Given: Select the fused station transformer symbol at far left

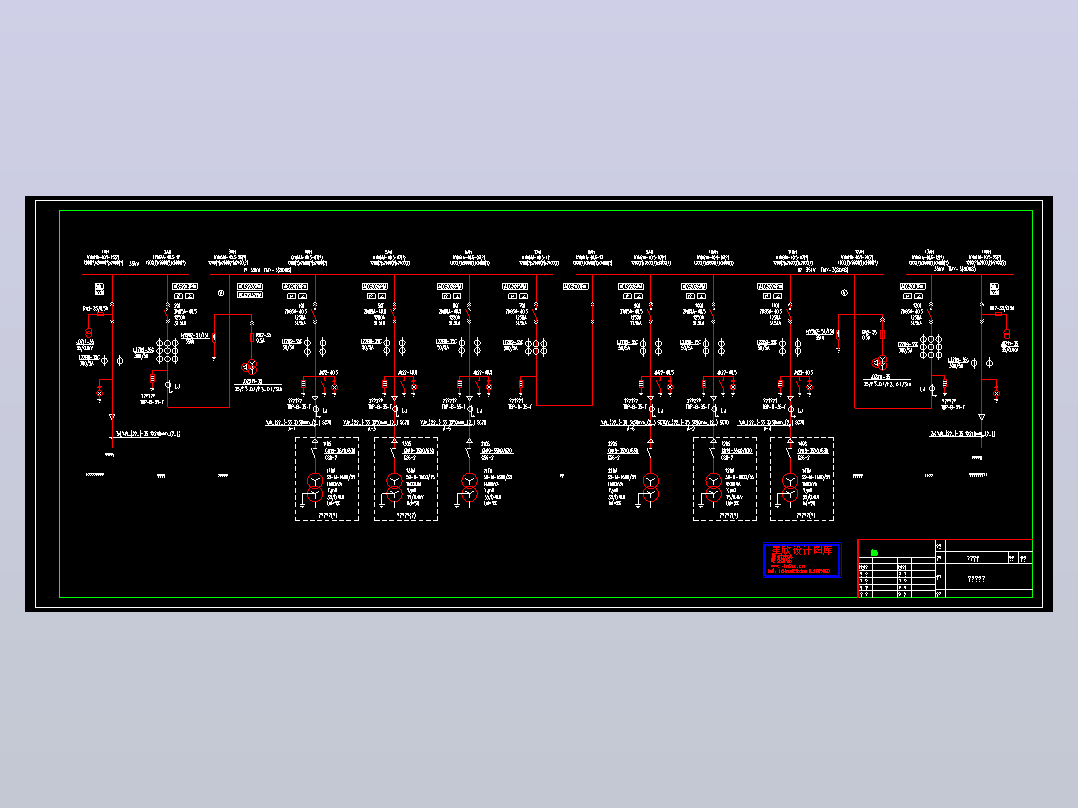Looking at the screenshot, I should click(x=88, y=332).
